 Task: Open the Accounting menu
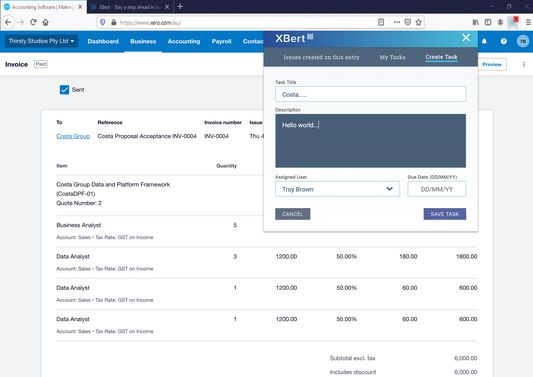[184, 41]
